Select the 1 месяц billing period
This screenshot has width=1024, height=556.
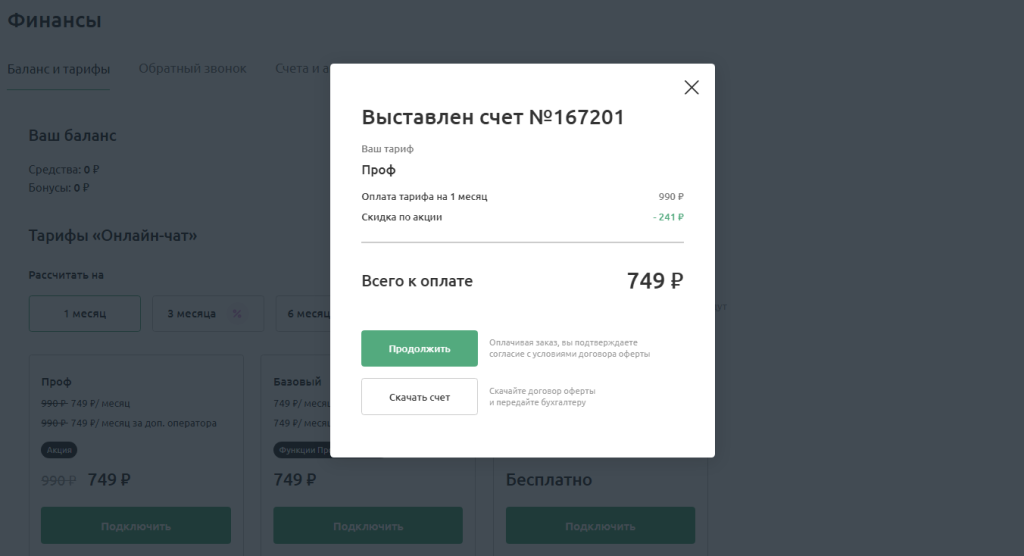(x=85, y=314)
